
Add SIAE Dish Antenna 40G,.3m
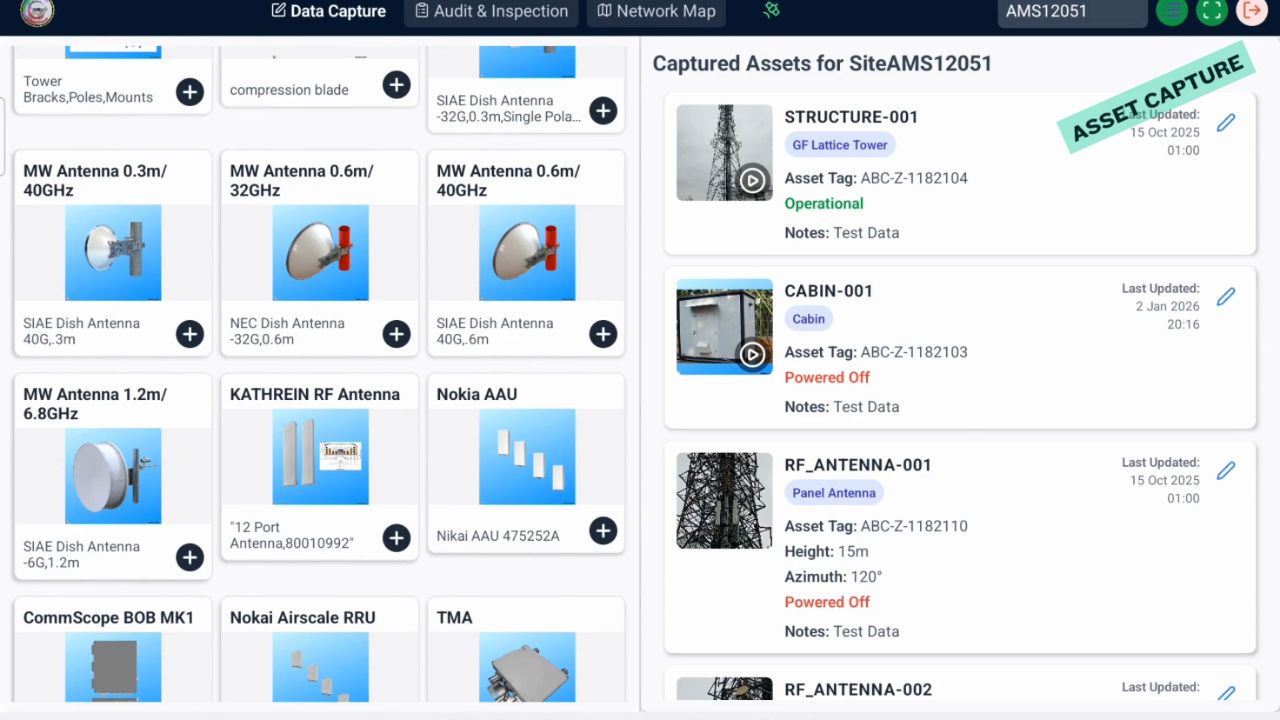tap(190, 334)
